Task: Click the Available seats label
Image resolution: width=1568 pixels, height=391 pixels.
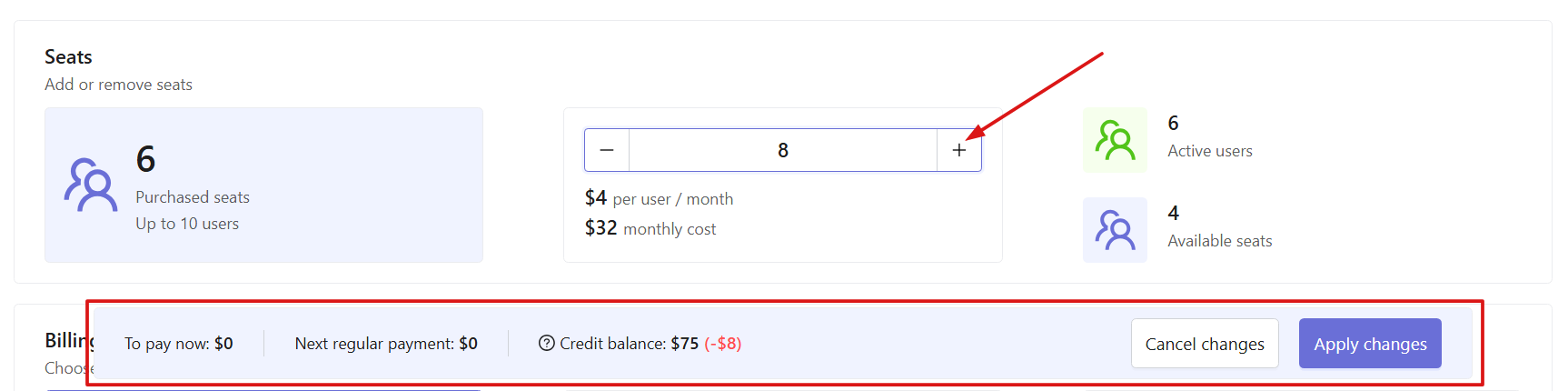Action: (1220, 241)
